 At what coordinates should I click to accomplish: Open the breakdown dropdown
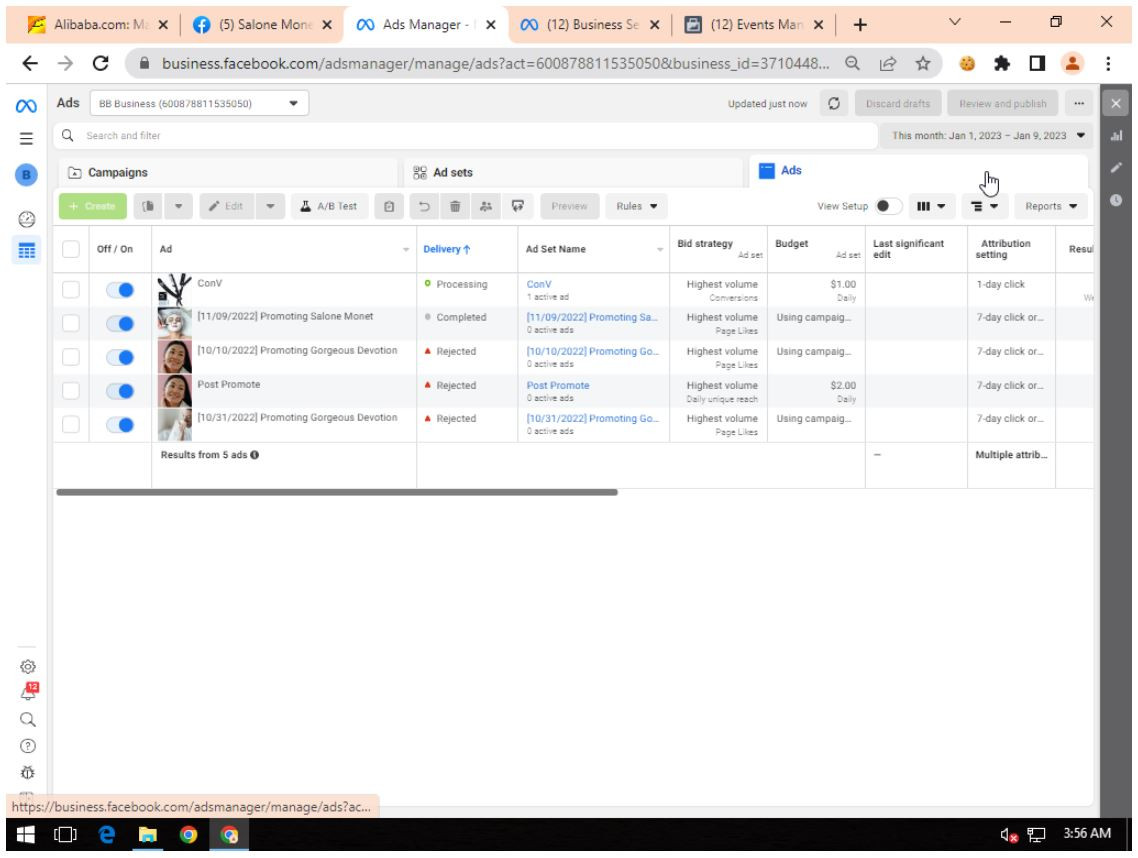[x=985, y=206]
